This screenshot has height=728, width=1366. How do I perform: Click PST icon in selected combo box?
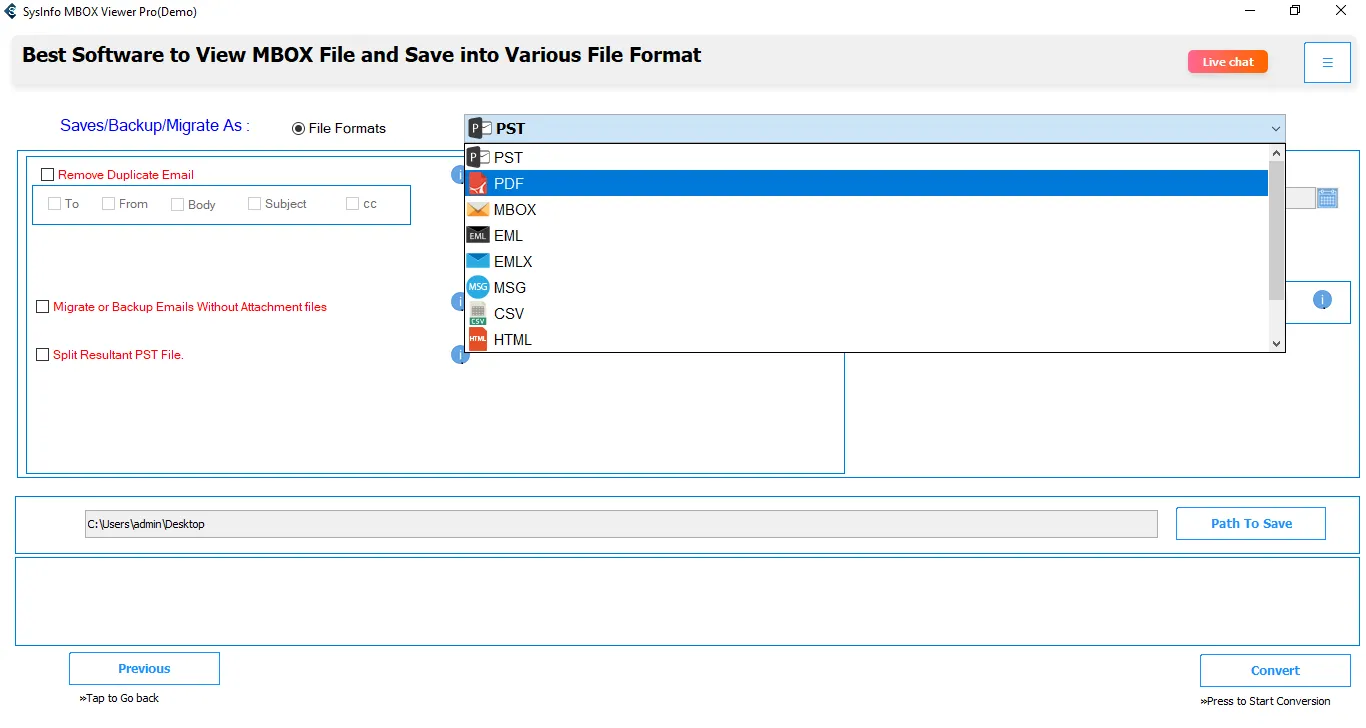(x=480, y=128)
